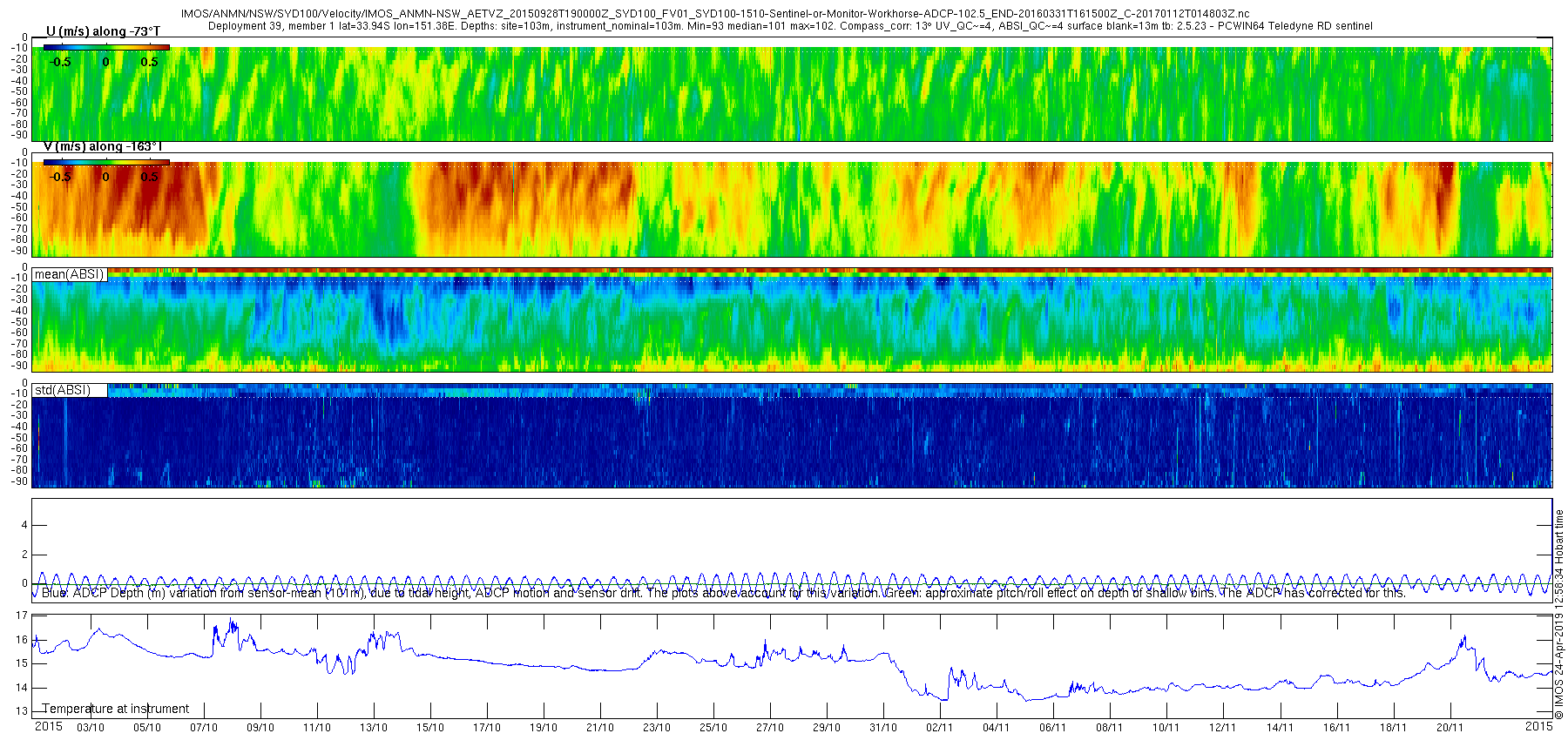
Task: Click the 06/11 date tick label
Action: point(1053,727)
